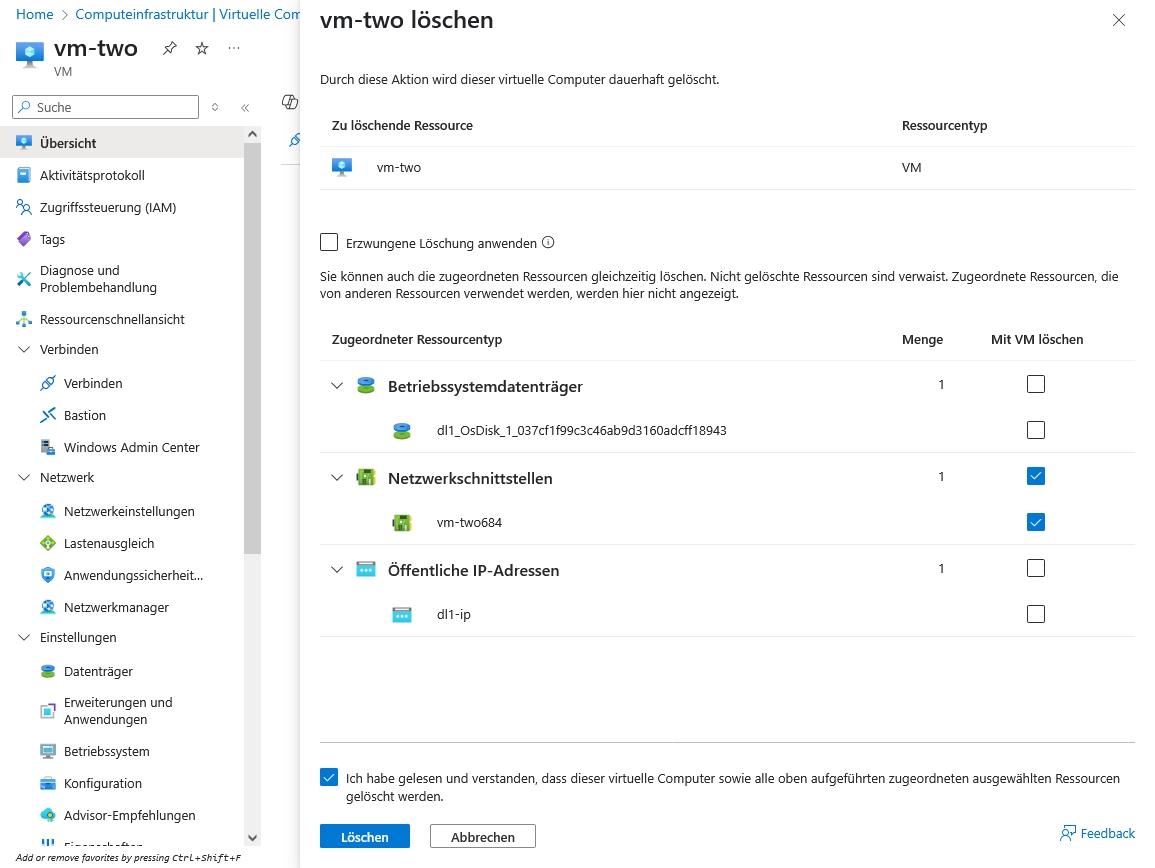Collapse the sidebar with double-chevron icon
The image size is (1155, 868).
point(245,107)
